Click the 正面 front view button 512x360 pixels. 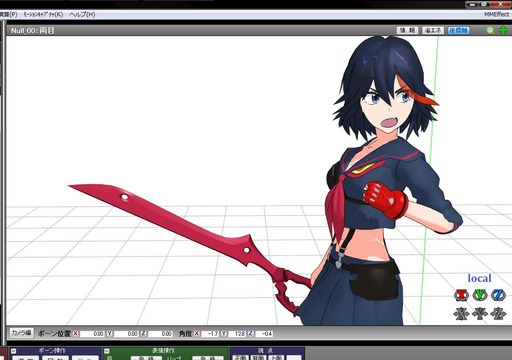[240, 358]
